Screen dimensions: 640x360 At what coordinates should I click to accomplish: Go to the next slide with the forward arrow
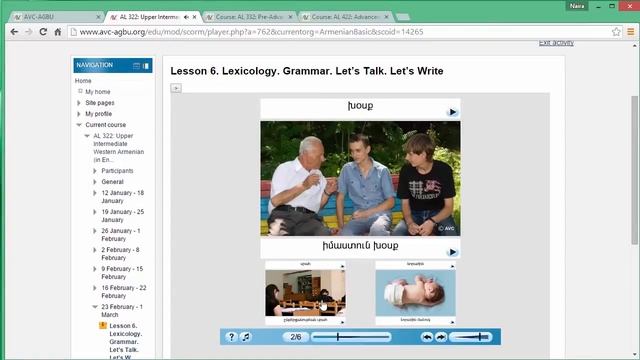coord(441,337)
